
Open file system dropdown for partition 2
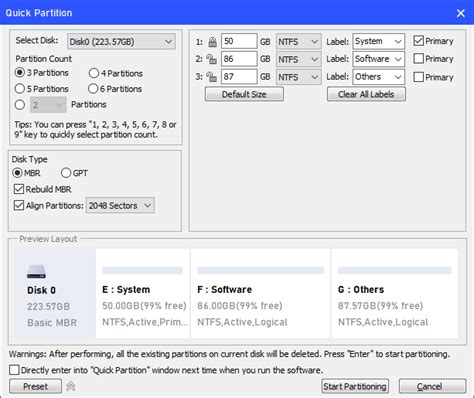(x=299, y=59)
